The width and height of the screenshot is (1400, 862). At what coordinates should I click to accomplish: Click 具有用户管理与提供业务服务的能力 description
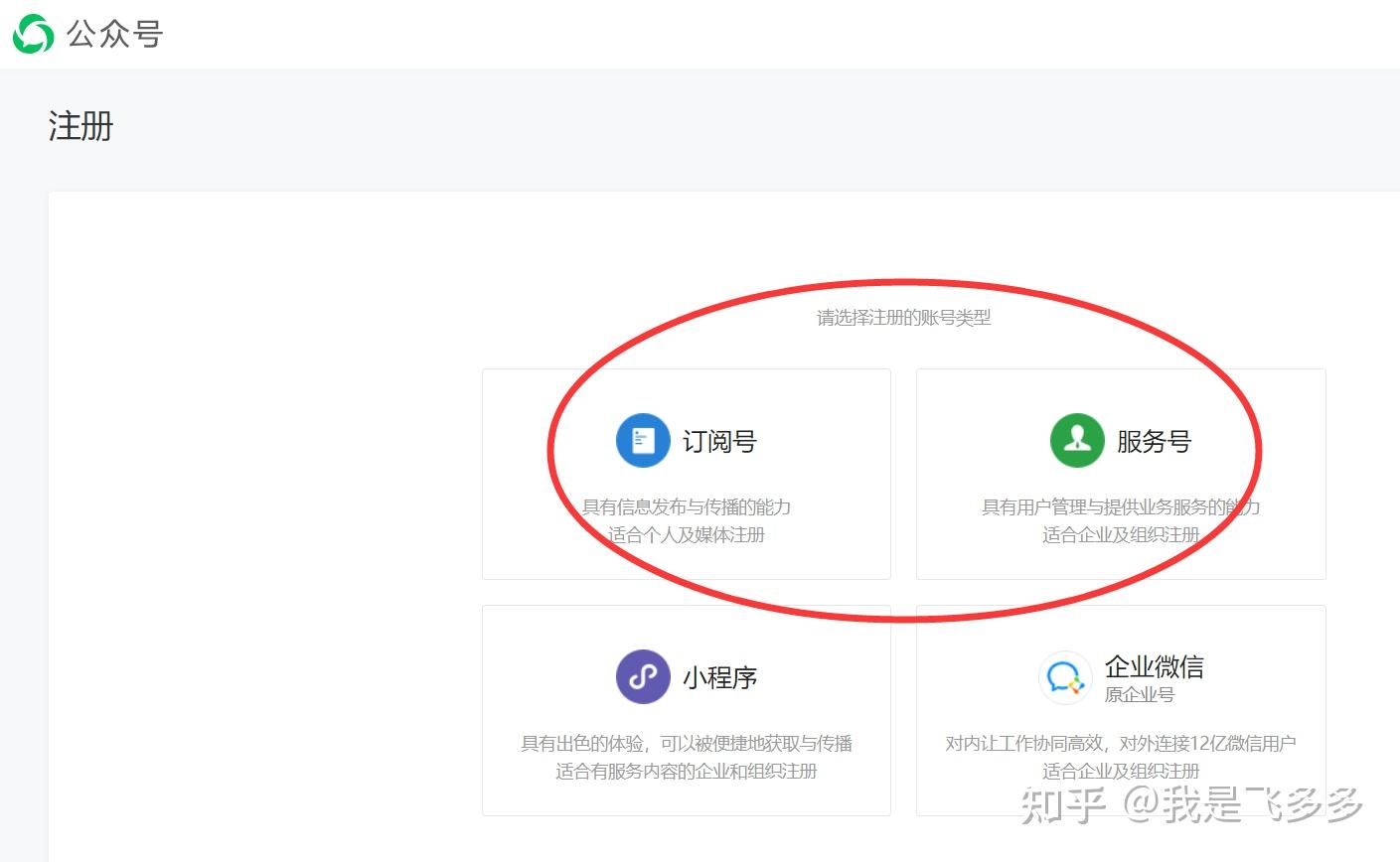tap(1121, 506)
